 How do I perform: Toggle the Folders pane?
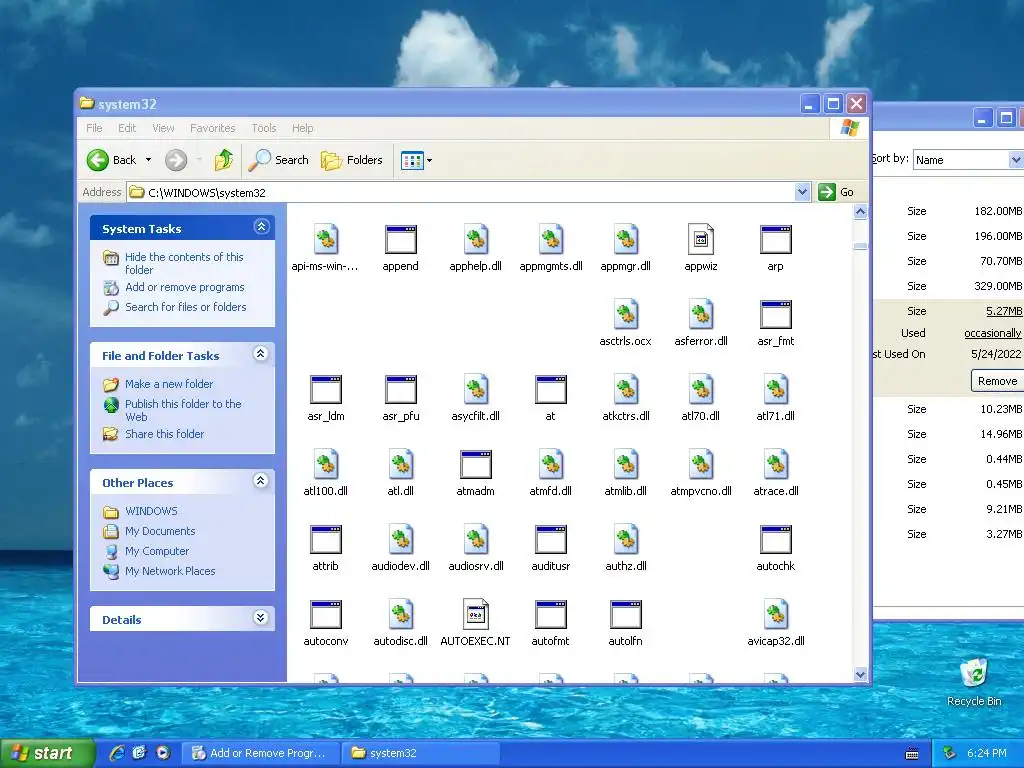pos(351,160)
